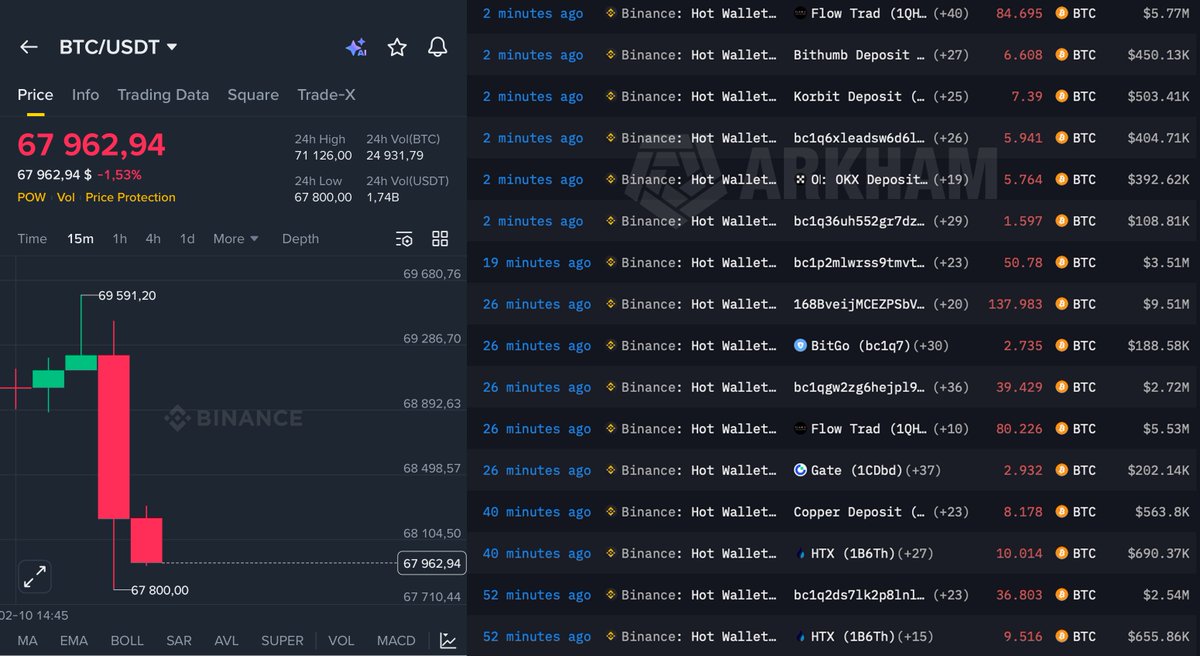Click the back arrow from BTC/USDT view

pos(28,46)
